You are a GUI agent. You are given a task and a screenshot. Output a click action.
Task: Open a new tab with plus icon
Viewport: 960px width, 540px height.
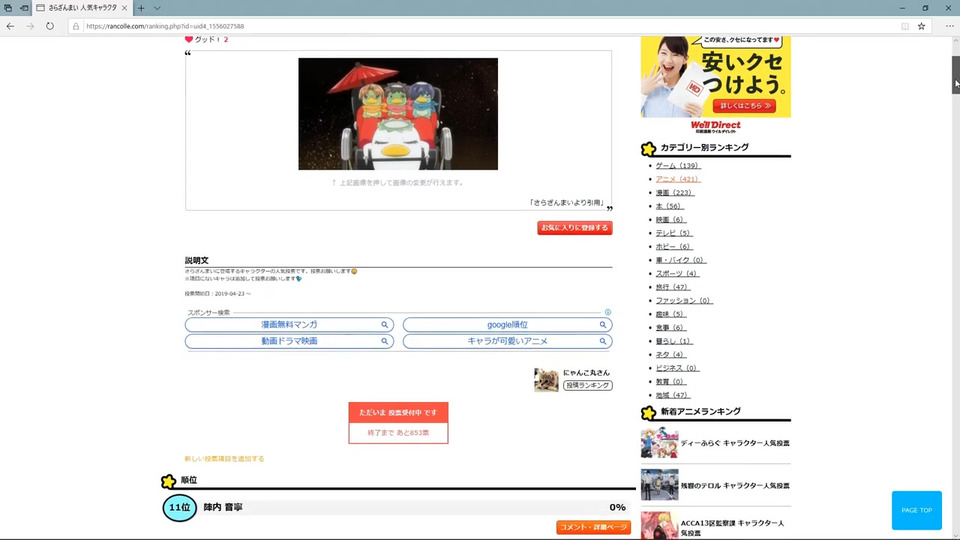(x=141, y=8)
